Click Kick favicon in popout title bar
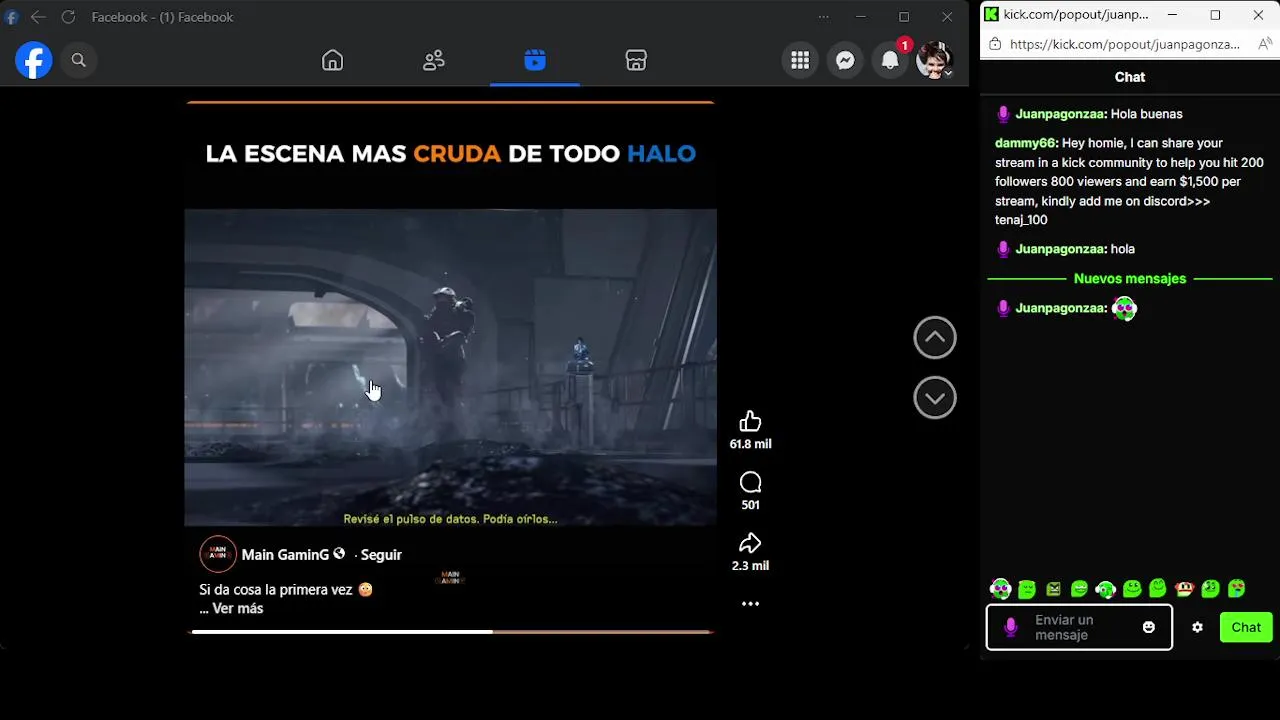Viewport: 1280px width, 720px height. click(991, 14)
